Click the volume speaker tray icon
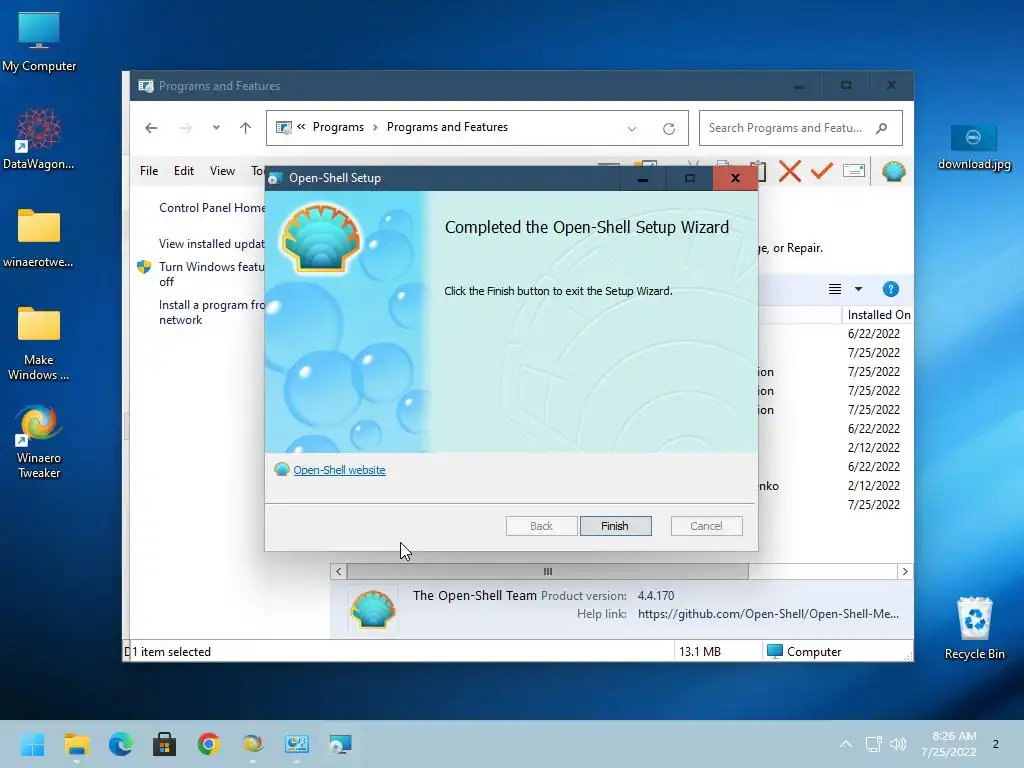Screen dimensions: 1024x768 [898, 744]
